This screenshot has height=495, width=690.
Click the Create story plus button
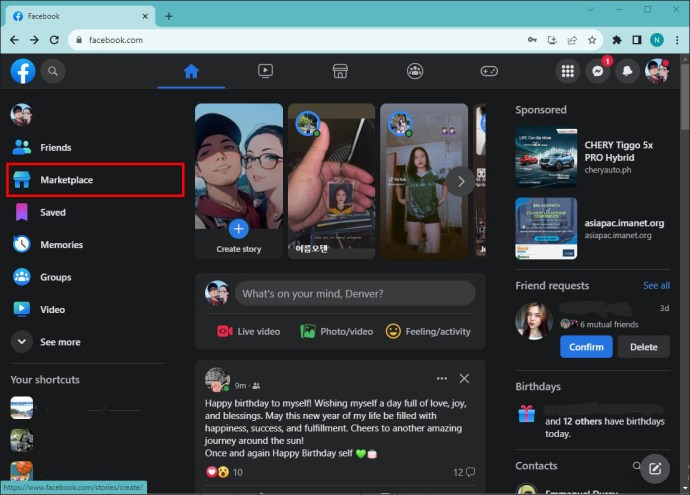click(x=239, y=229)
